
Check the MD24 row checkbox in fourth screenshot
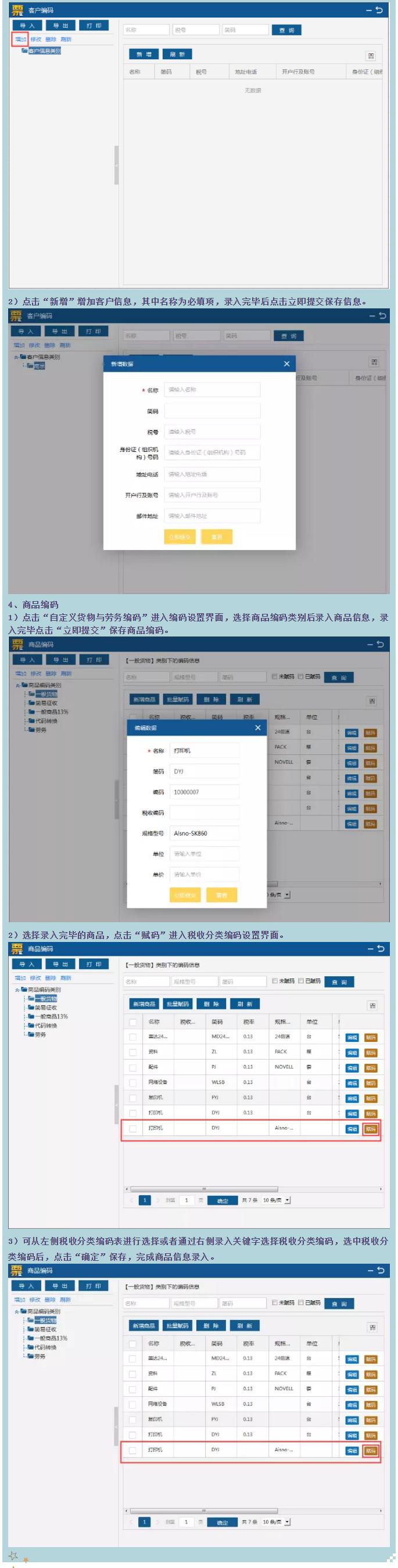[x=132, y=1037]
